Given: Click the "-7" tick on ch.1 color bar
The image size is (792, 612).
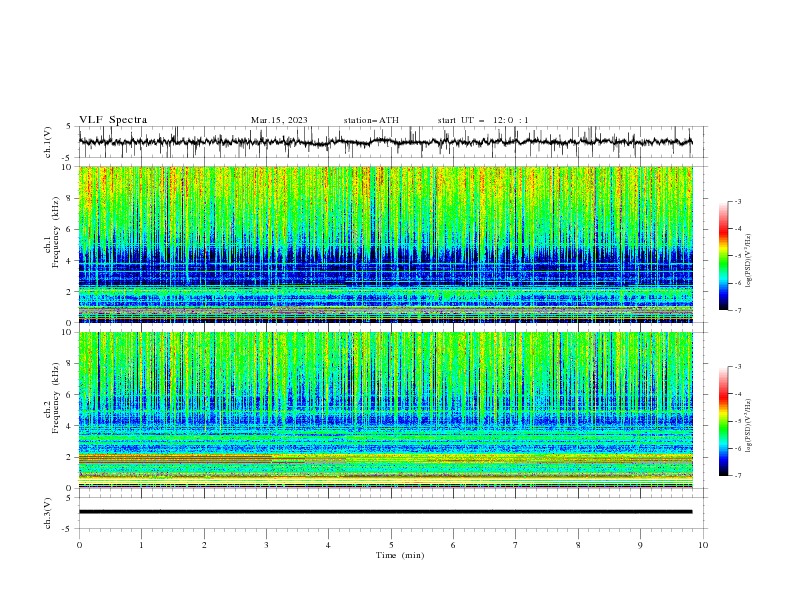Looking at the screenshot, I should click(x=737, y=310).
